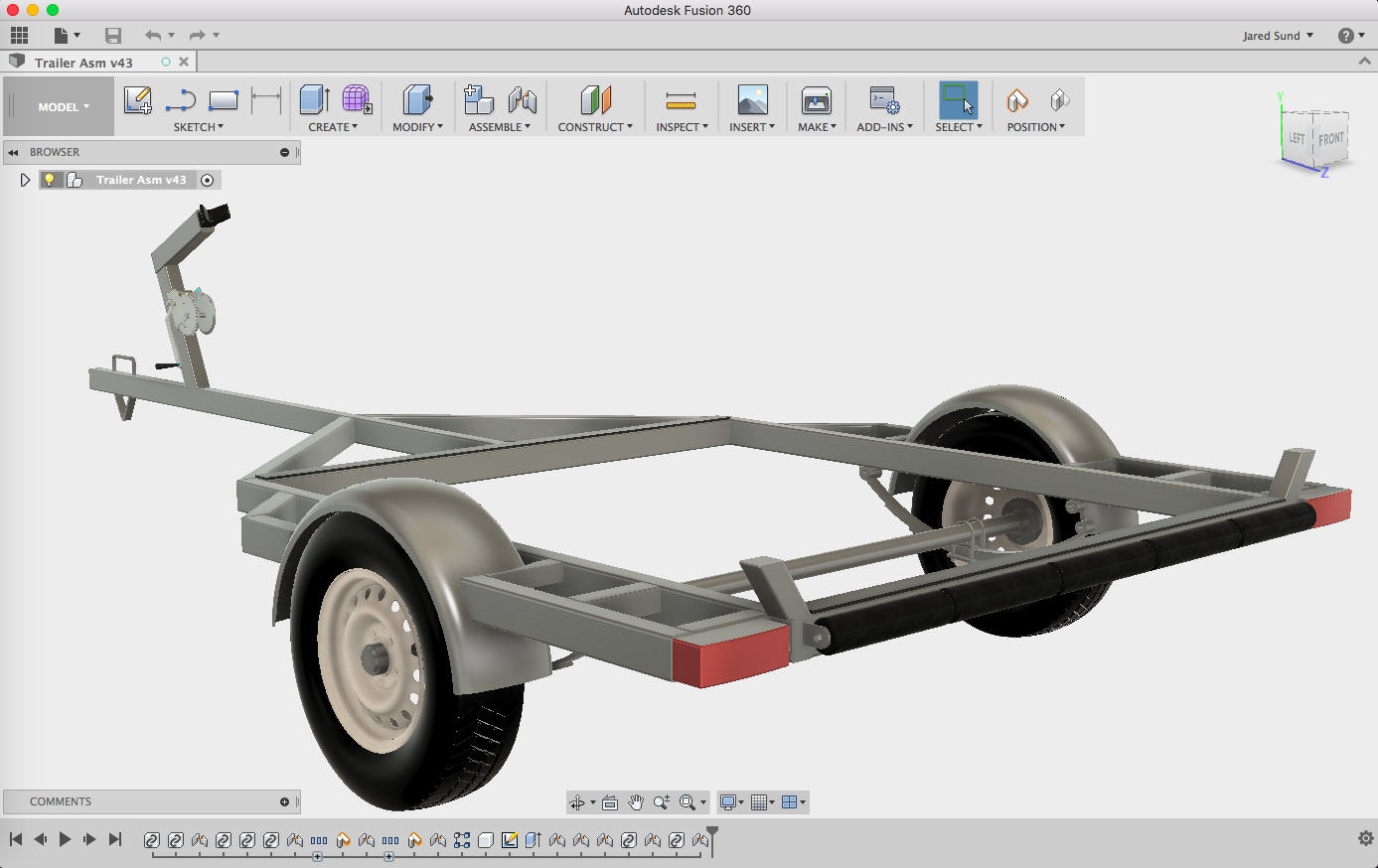
Task: Click the Create Form icon
Action: (x=357, y=100)
